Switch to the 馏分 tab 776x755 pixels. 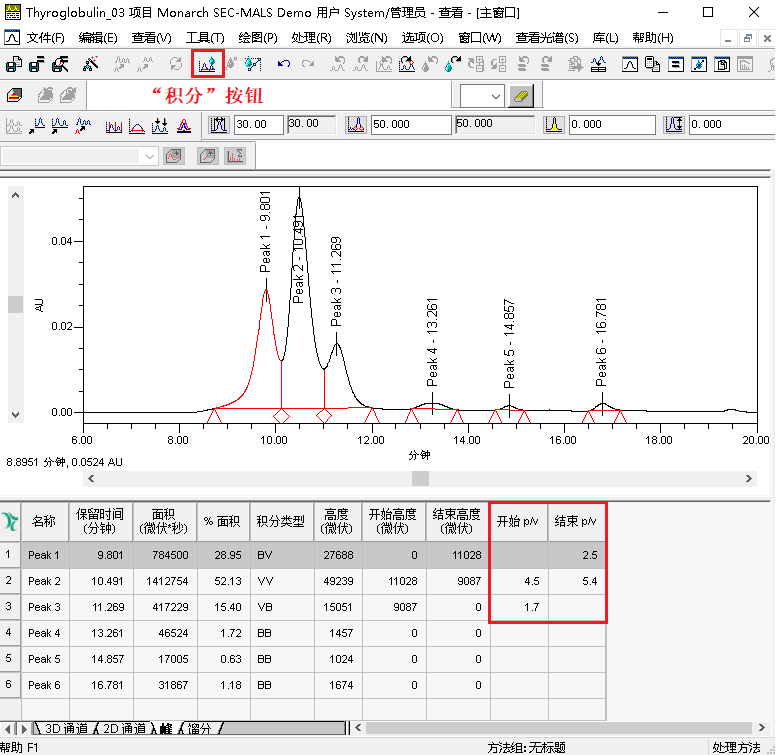(x=202, y=728)
